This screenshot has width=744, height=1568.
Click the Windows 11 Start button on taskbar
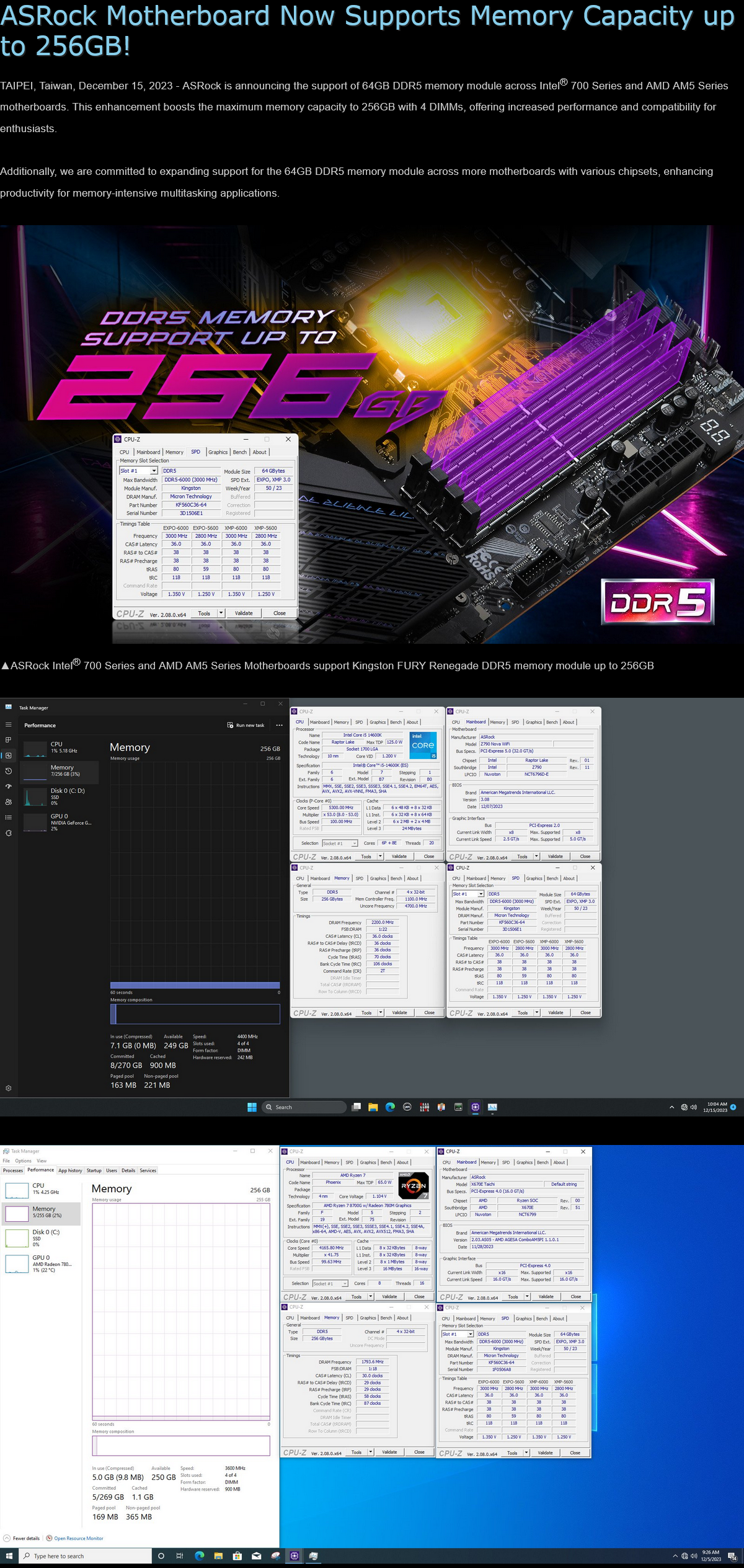point(252,1107)
